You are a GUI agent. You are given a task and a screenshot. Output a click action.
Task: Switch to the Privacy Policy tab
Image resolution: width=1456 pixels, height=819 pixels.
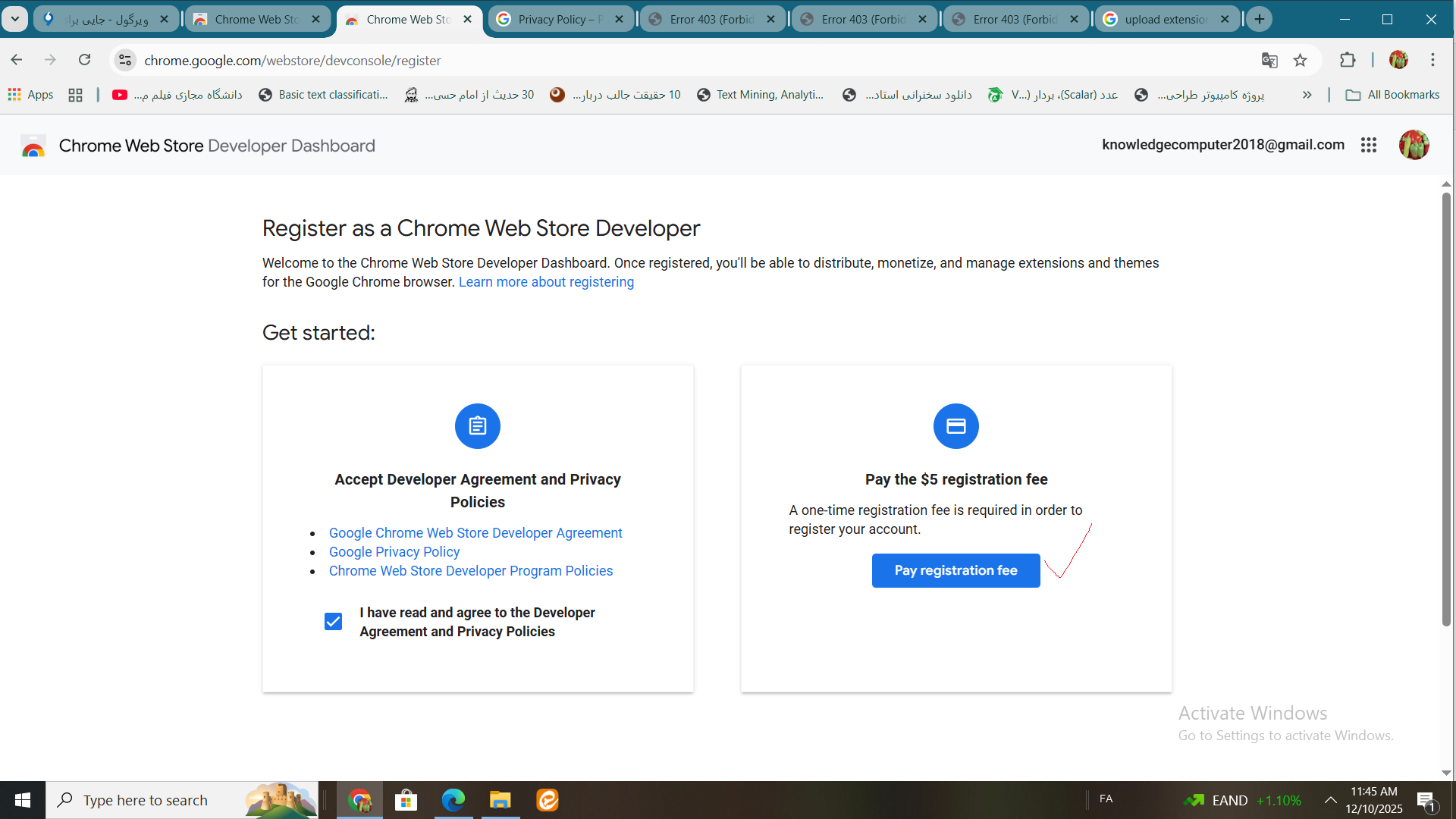pyautogui.click(x=557, y=20)
